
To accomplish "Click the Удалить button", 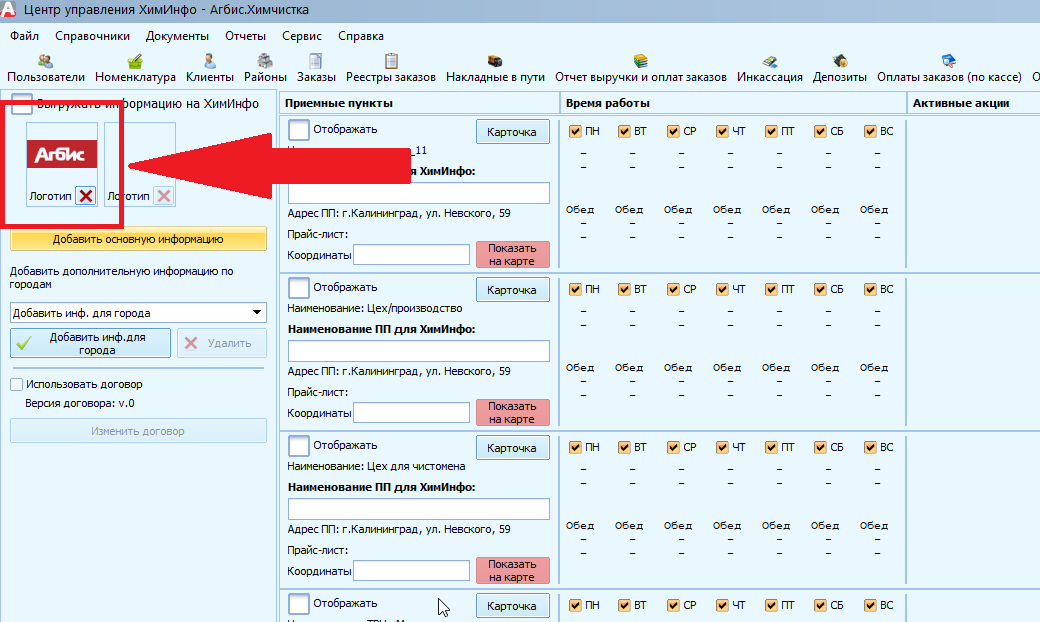I will coord(222,343).
